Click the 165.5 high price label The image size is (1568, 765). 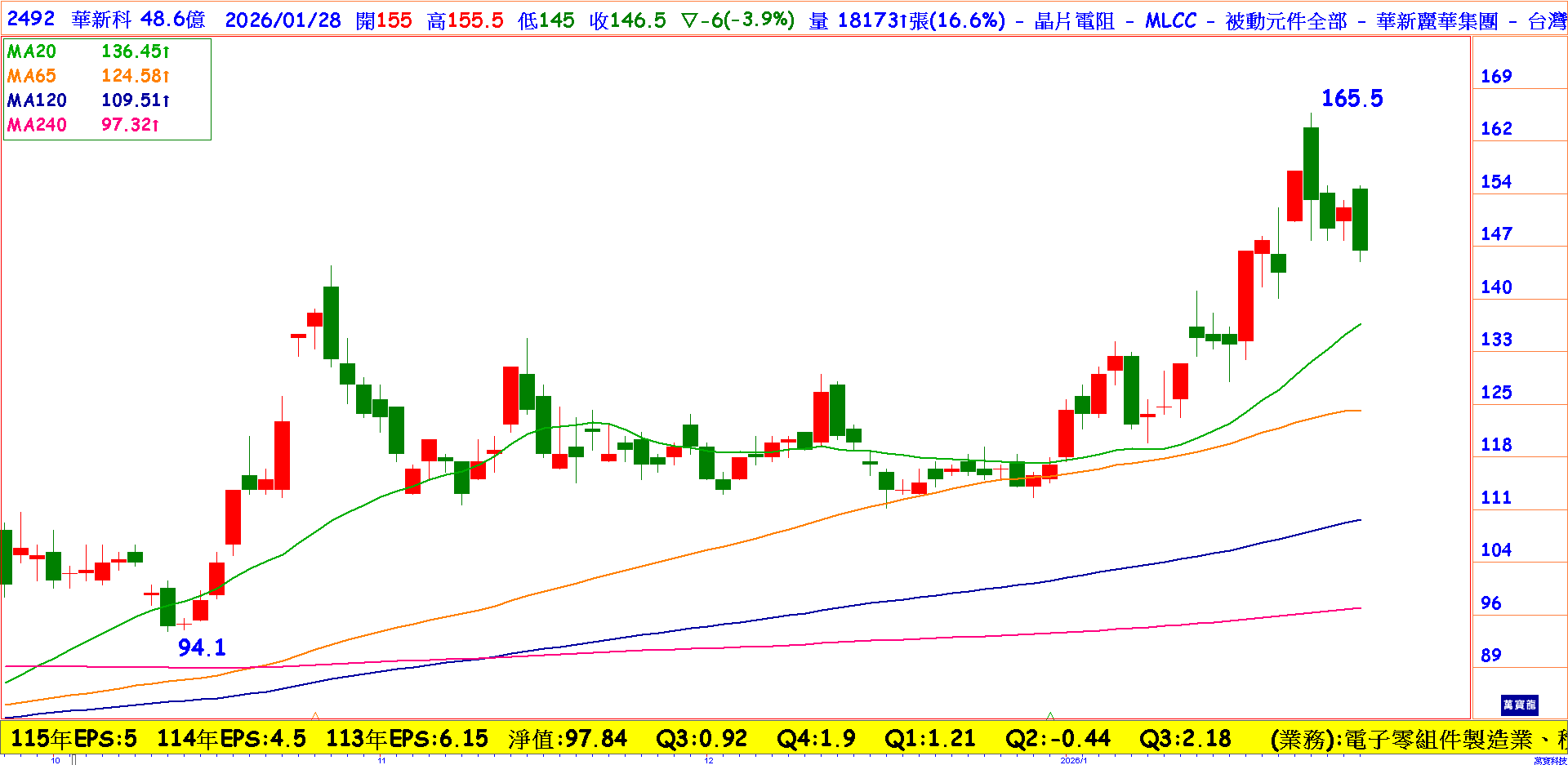[x=1352, y=99]
